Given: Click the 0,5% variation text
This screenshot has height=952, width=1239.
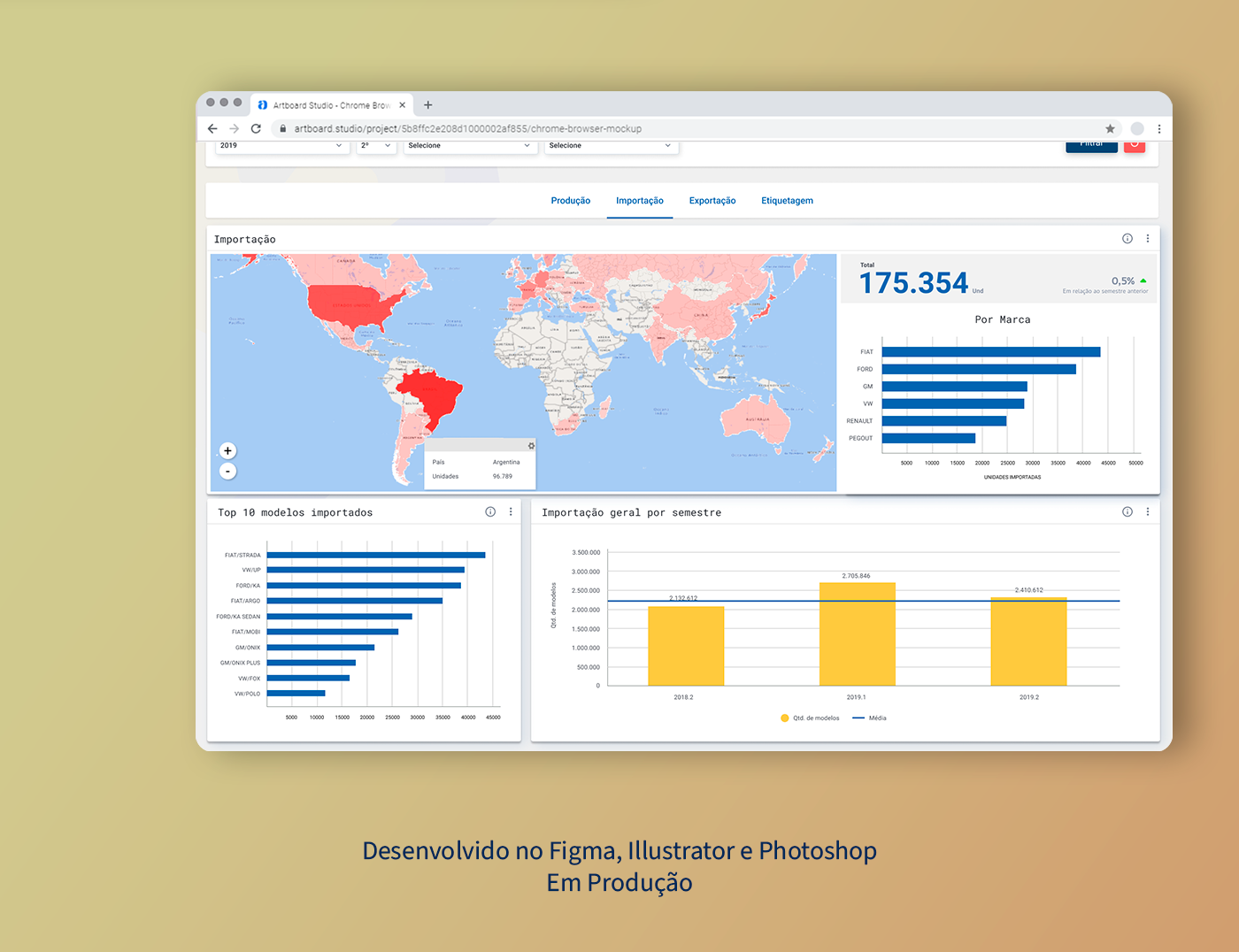Looking at the screenshot, I should coord(1123,281).
